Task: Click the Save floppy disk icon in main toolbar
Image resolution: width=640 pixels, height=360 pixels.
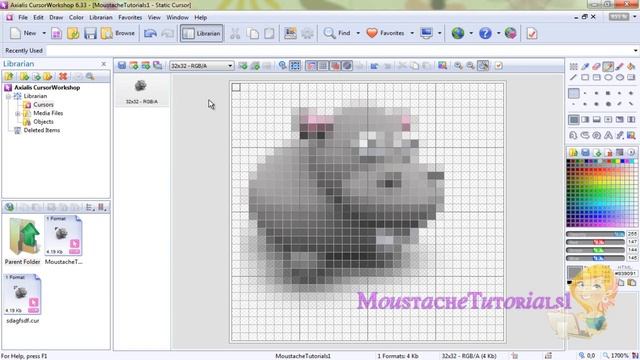Action: click(90, 33)
